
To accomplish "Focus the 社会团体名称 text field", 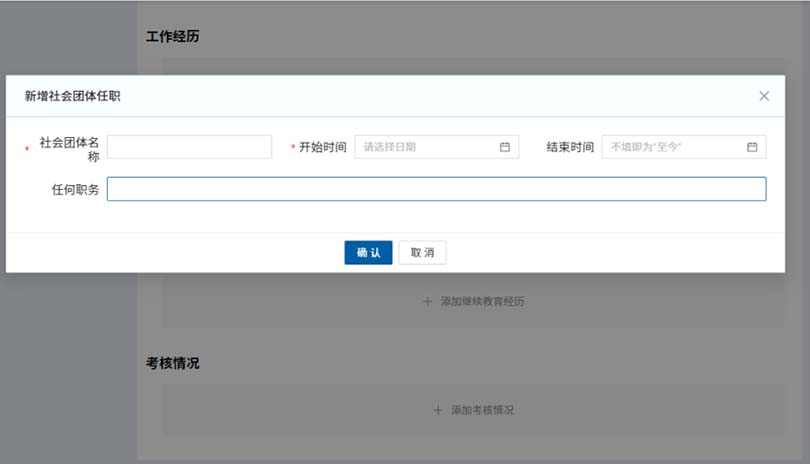I will pyautogui.click(x=189, y=147).
